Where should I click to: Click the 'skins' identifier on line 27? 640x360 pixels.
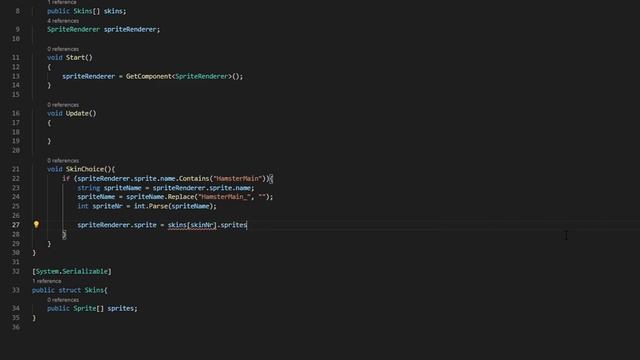[x=177, y=225]
